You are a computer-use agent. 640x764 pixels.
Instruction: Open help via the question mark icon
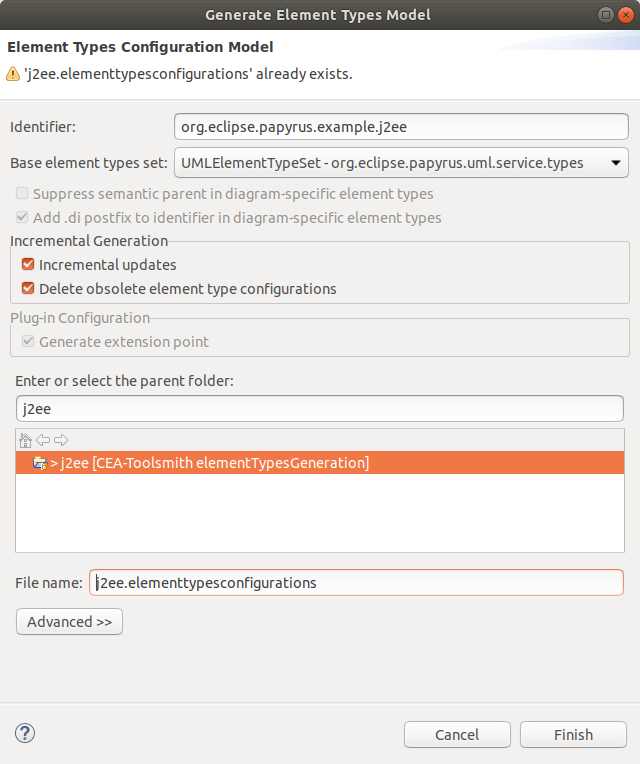[25, 733]
